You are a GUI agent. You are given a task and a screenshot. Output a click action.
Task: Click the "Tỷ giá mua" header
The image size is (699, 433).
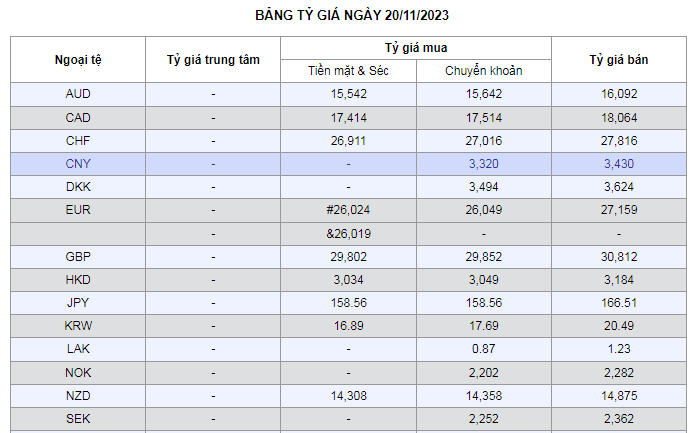click(415, 48)
